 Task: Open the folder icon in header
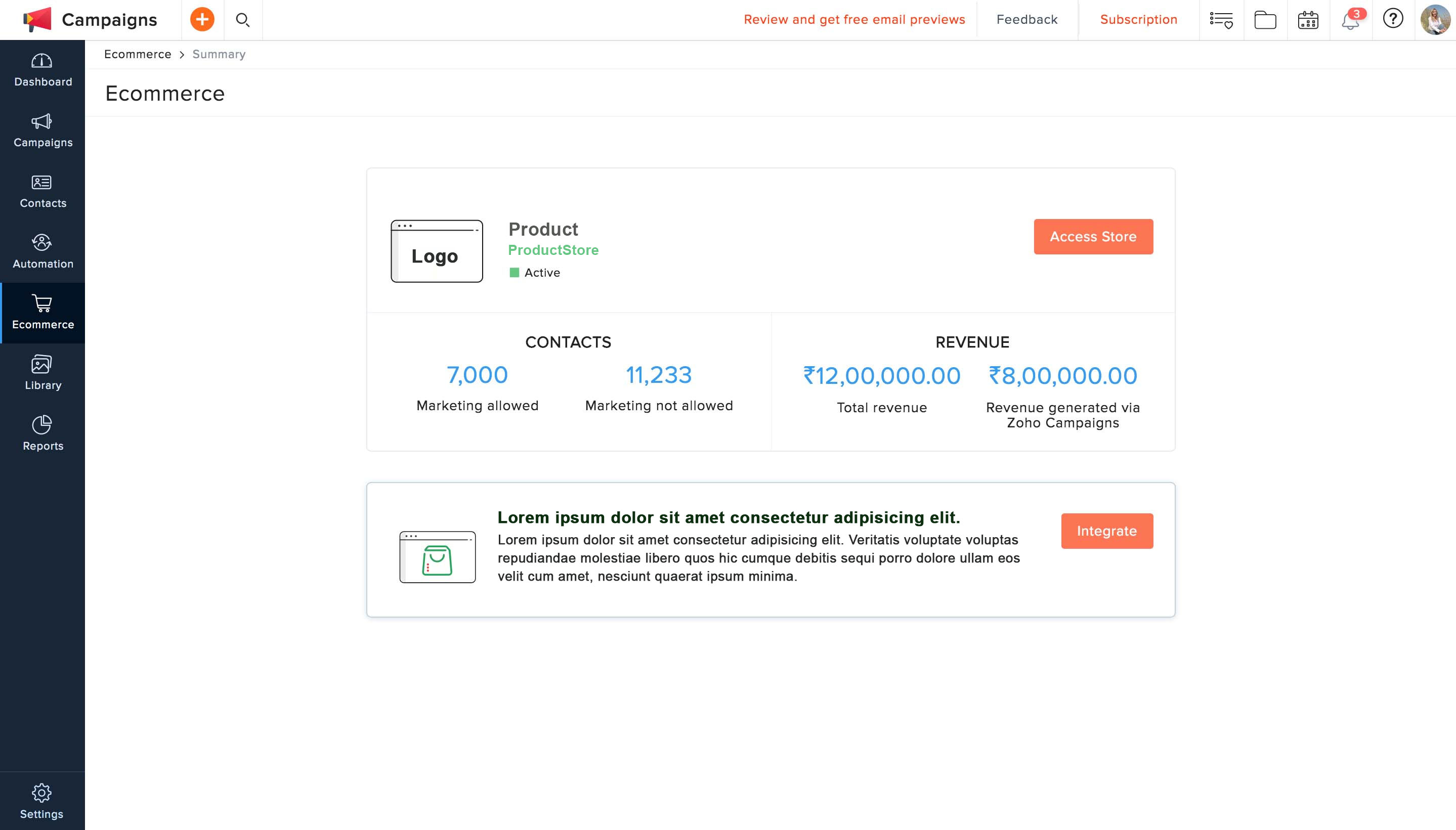[1265, 20]
